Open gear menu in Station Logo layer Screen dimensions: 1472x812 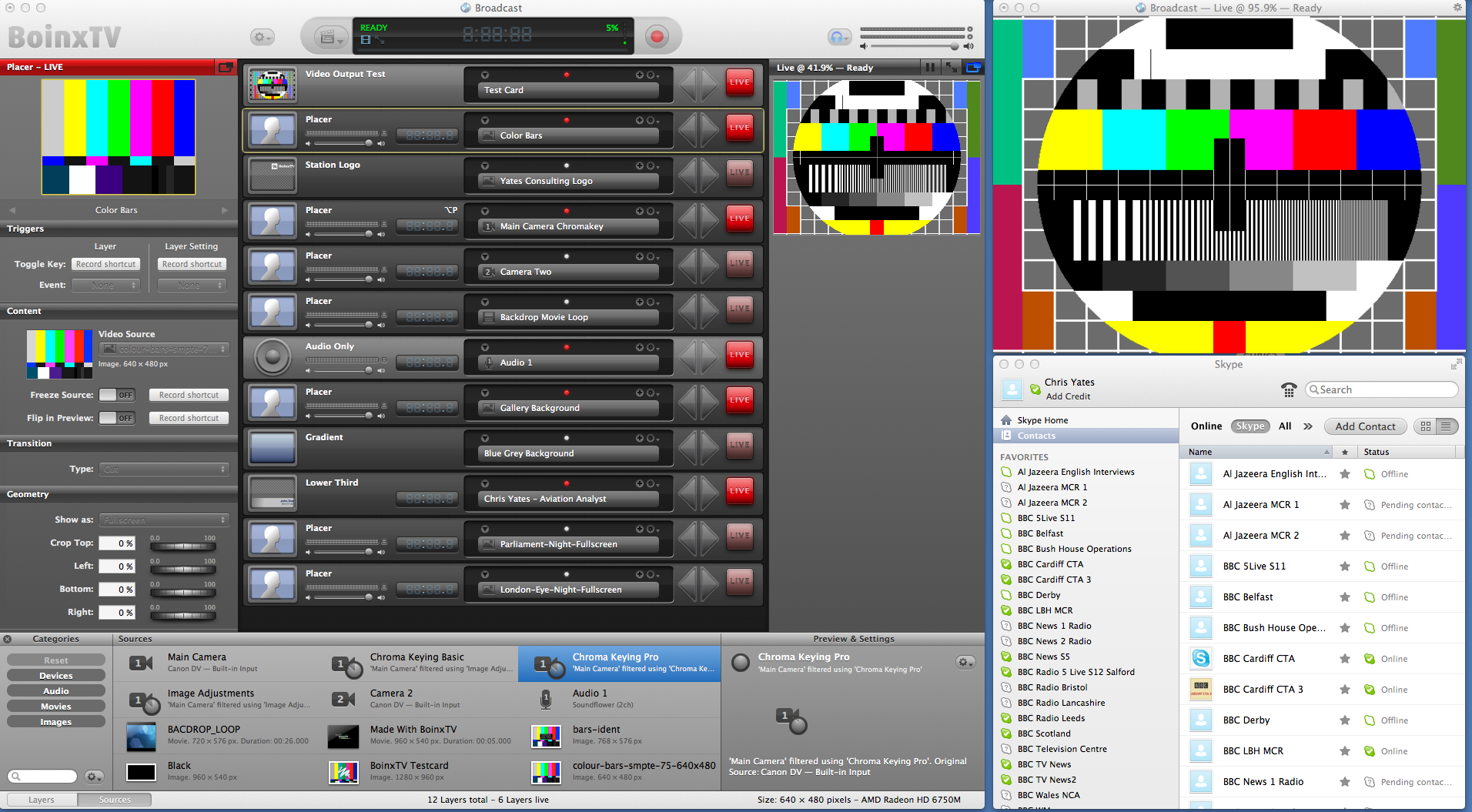(652, 165)
